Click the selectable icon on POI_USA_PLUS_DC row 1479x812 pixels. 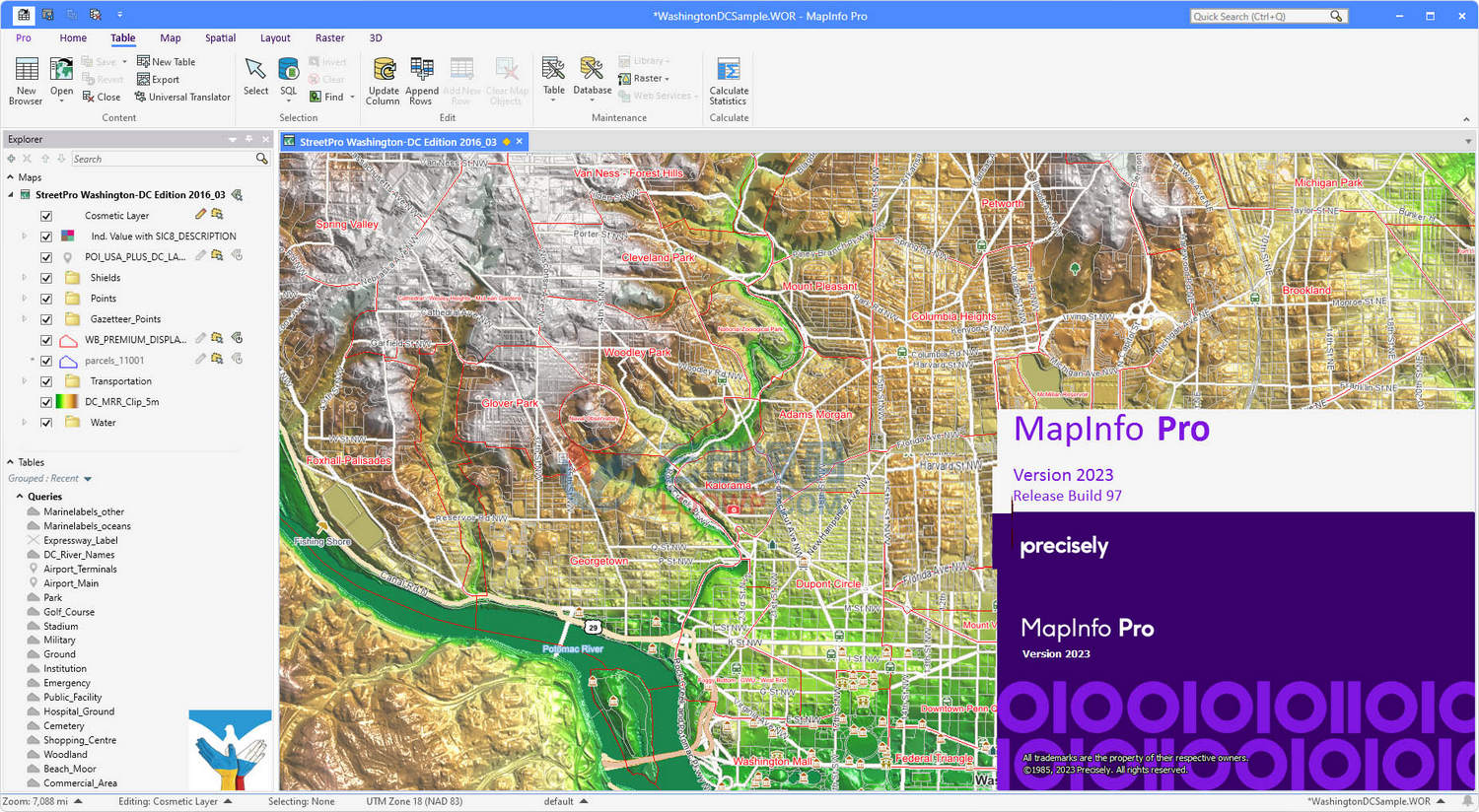click(x=217, y=255)
